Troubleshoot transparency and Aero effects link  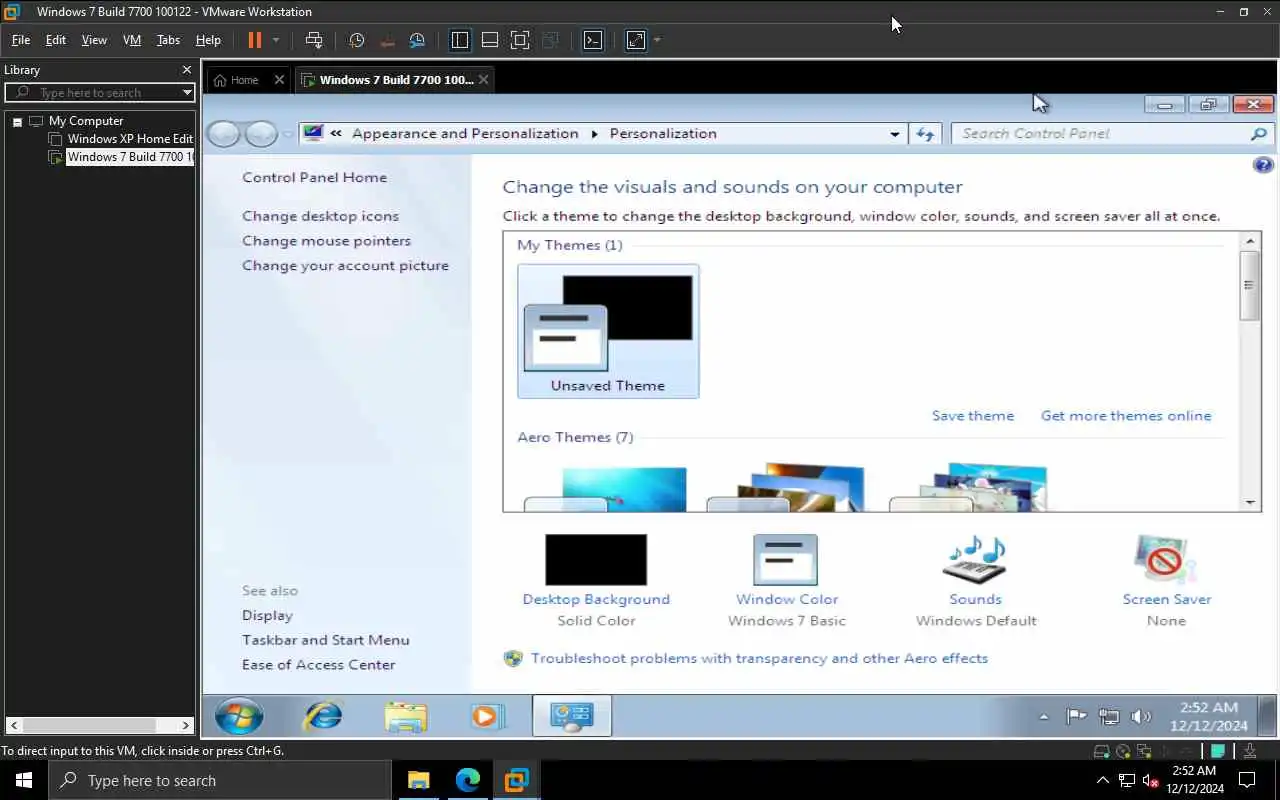[759, 659]
